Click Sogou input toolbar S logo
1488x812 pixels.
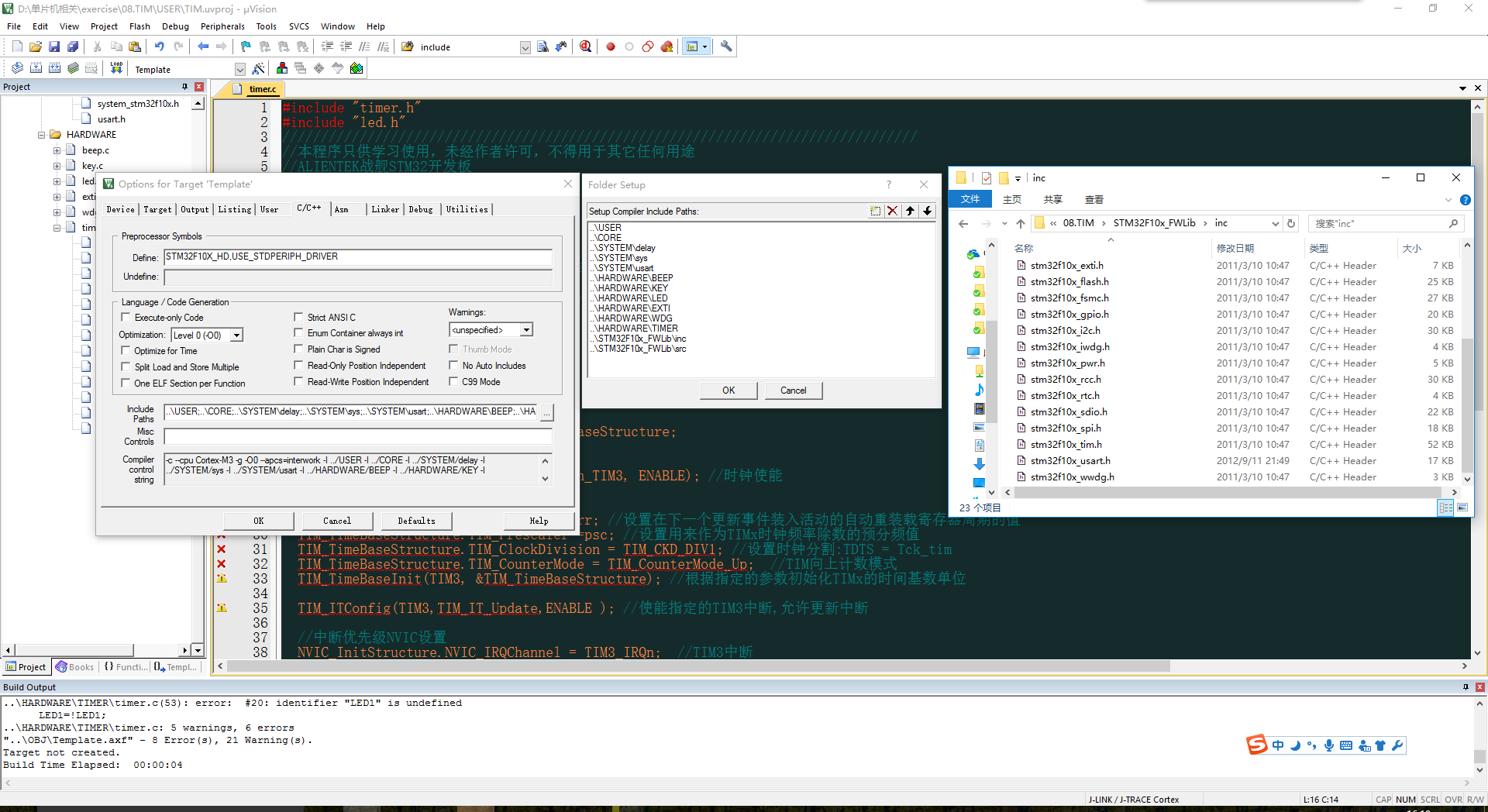[x=1256, y=745]
